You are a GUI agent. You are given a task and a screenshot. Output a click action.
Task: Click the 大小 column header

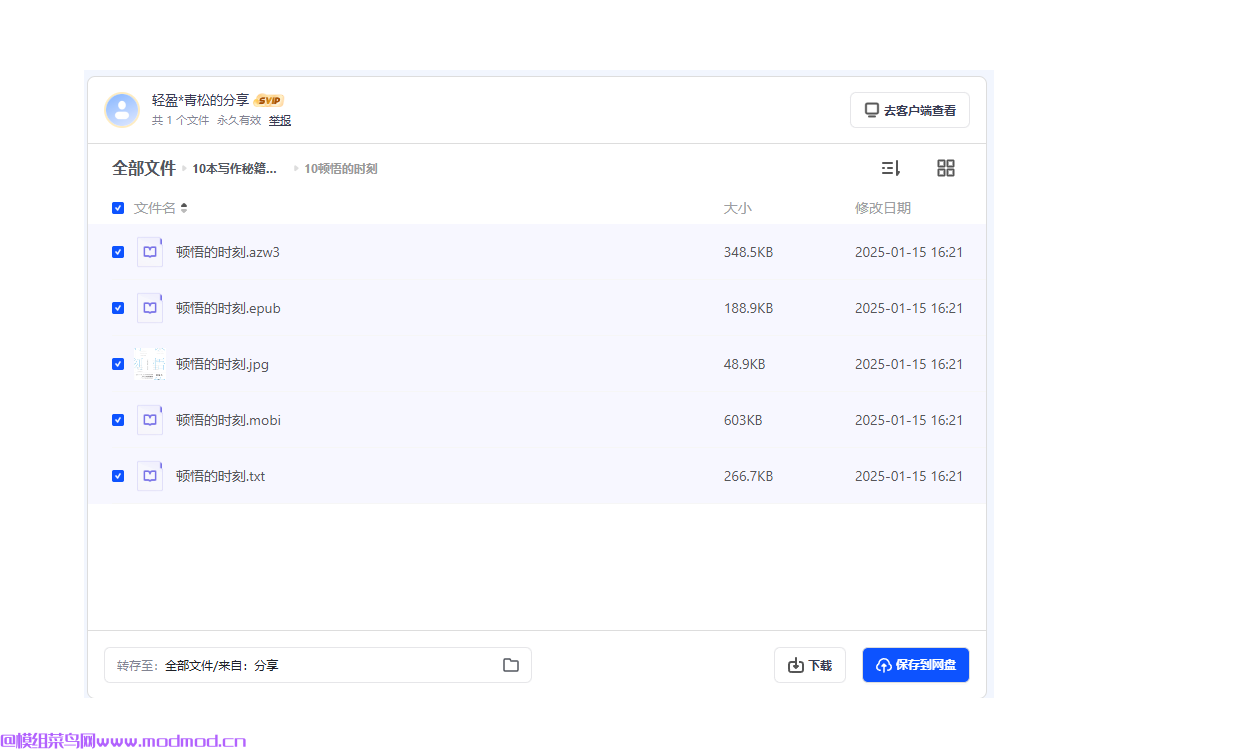tap(738, 208)
